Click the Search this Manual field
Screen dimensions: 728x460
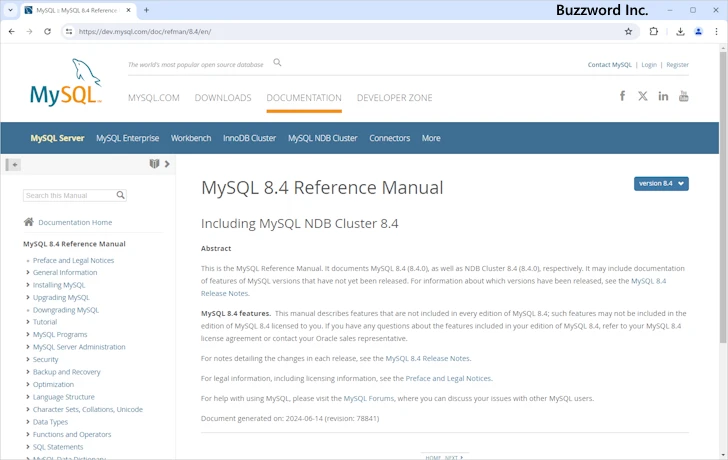pos(69,195)
